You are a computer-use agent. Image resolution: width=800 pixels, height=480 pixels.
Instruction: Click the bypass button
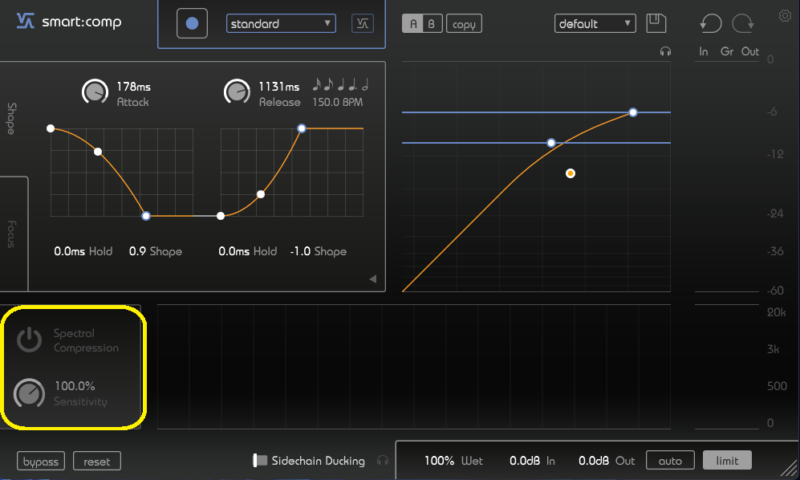click(41, 461)
